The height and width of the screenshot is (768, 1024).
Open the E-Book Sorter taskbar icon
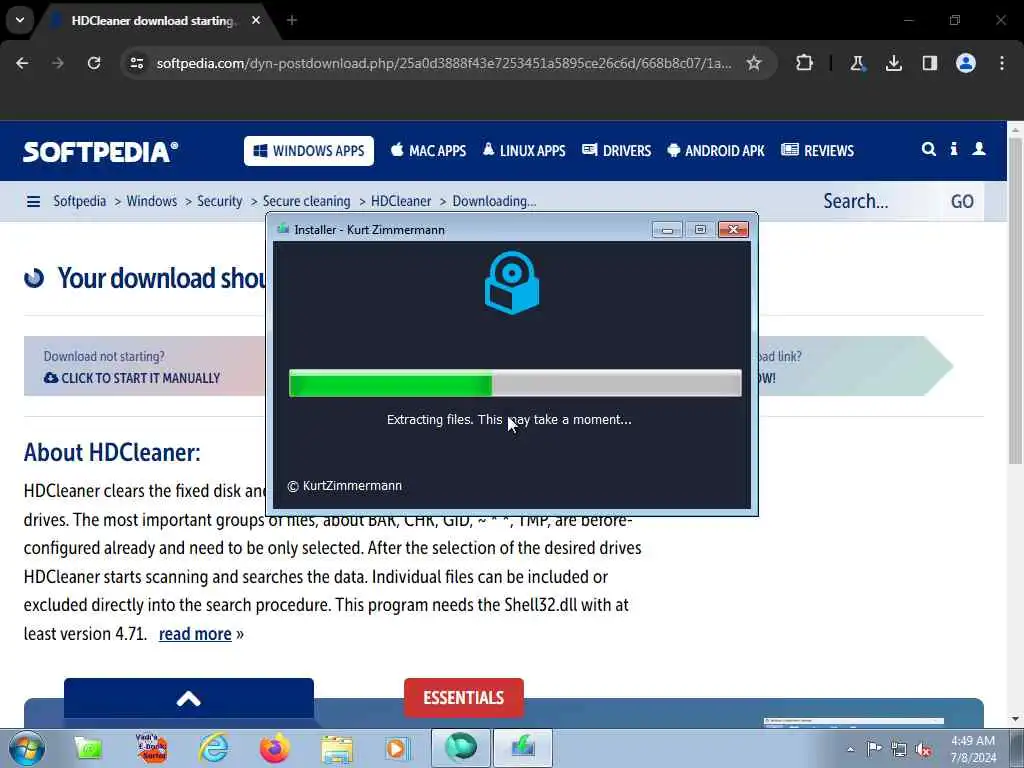point(152,748)
